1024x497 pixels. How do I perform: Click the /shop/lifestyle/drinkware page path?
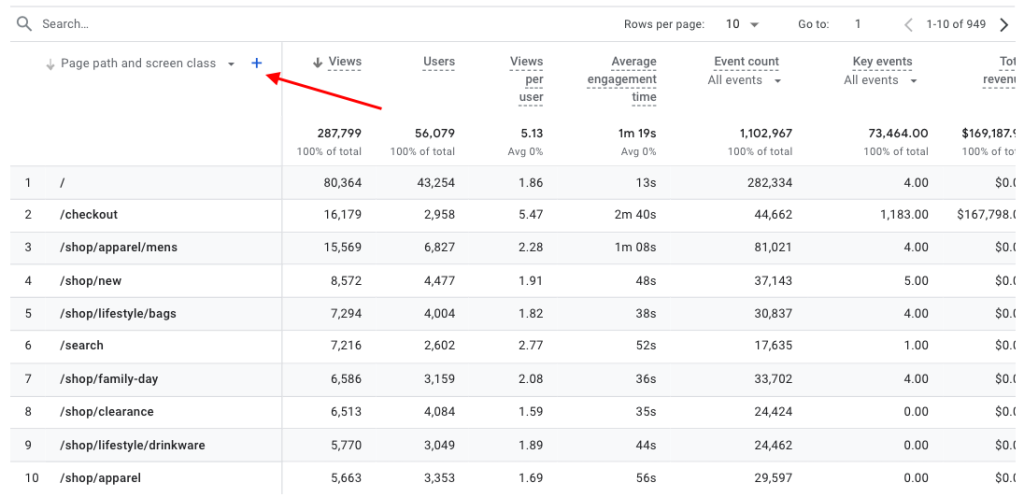click(132, 445)
